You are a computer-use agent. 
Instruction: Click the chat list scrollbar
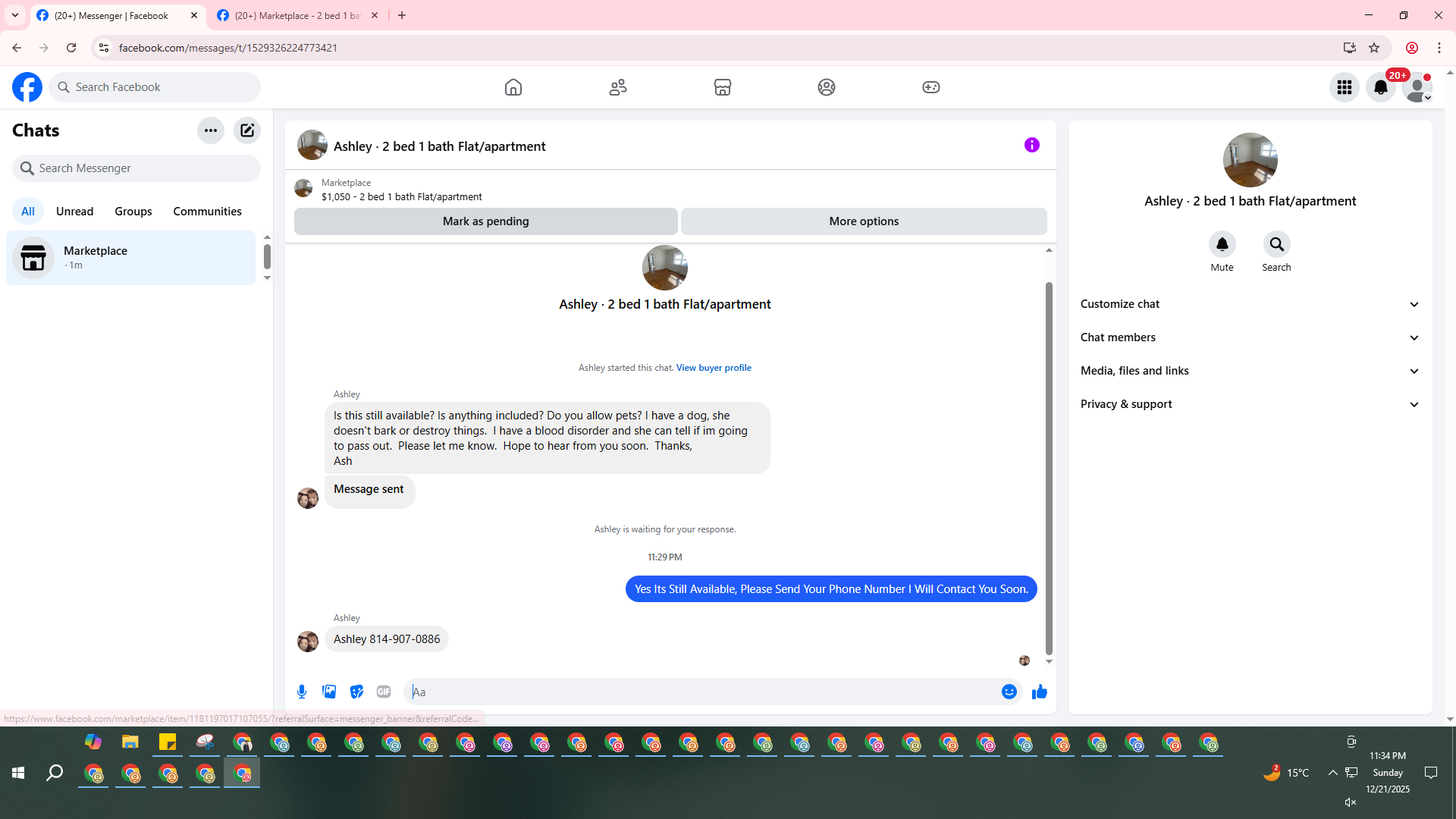pos(267,256)
